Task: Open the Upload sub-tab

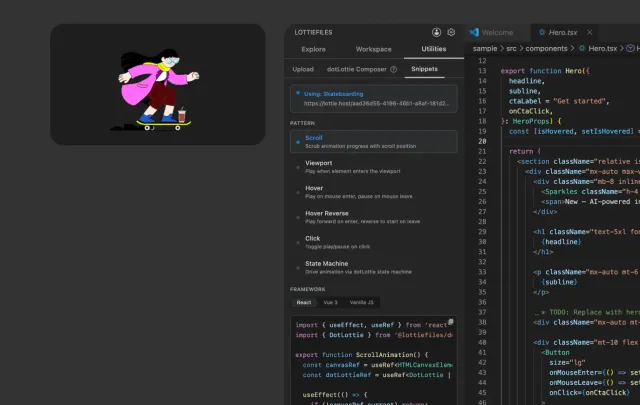Action: (303, 69)
